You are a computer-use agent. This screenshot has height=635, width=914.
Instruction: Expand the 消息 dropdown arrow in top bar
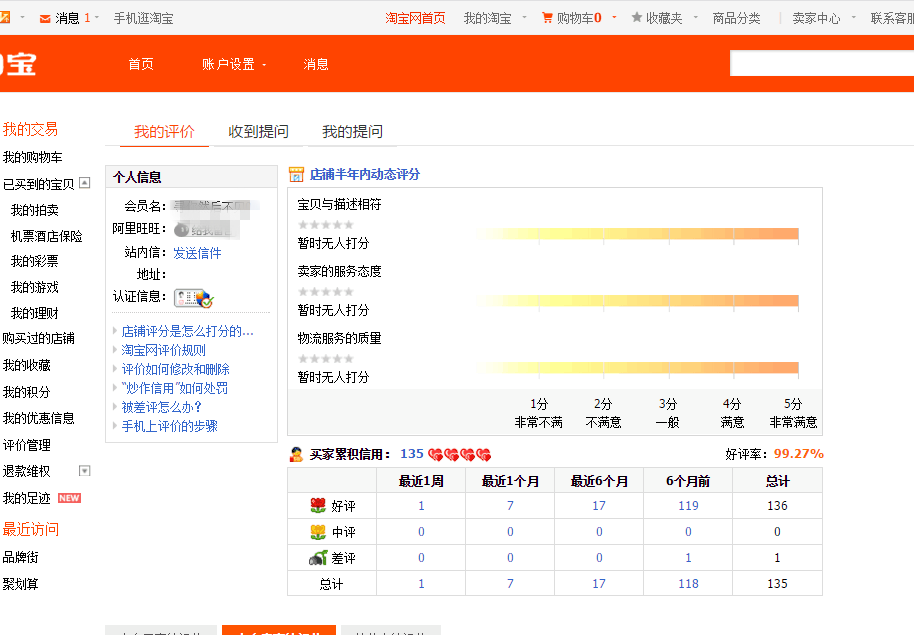tap(97, 17)
